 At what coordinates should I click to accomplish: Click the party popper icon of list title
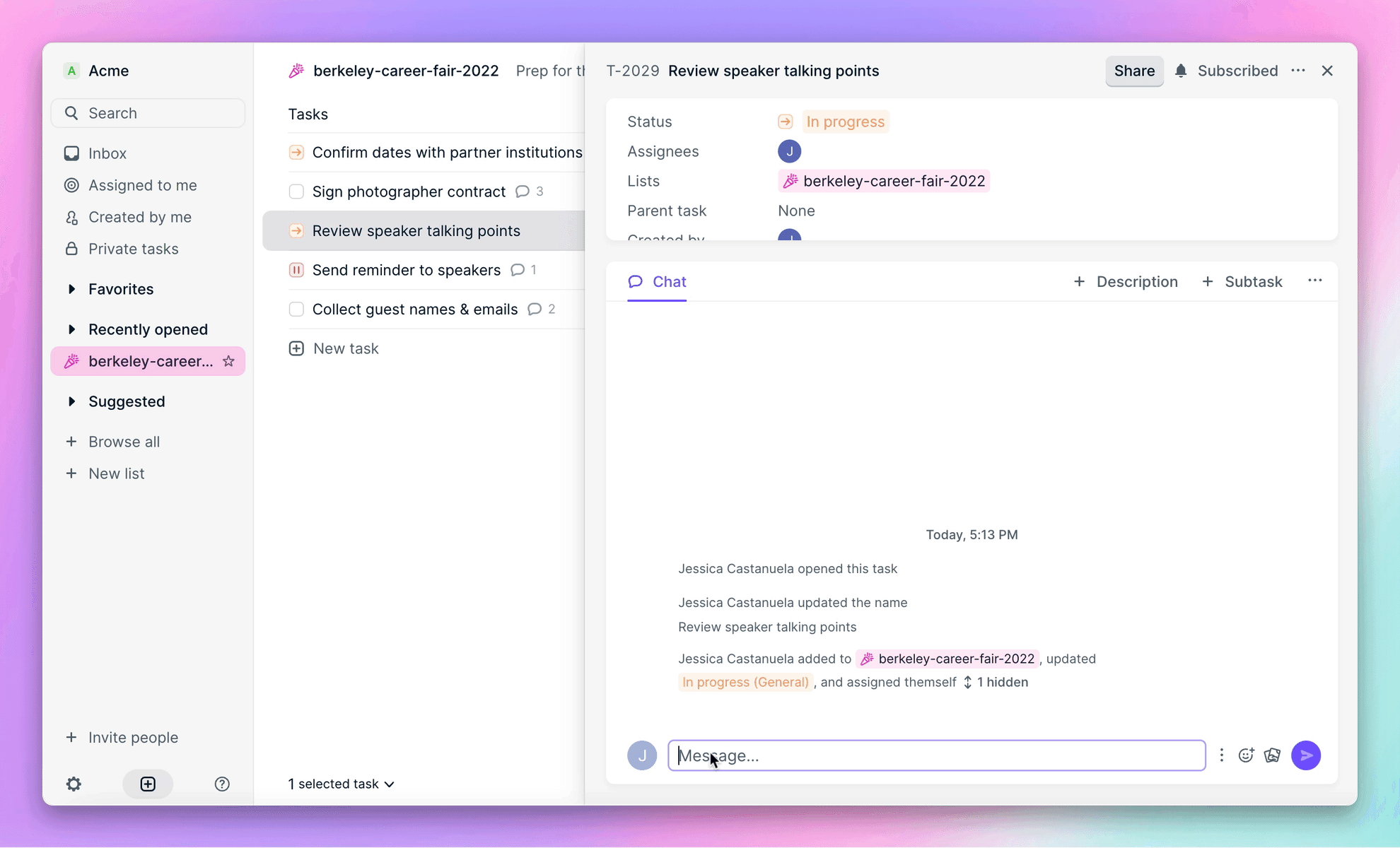tap(296, 71)
